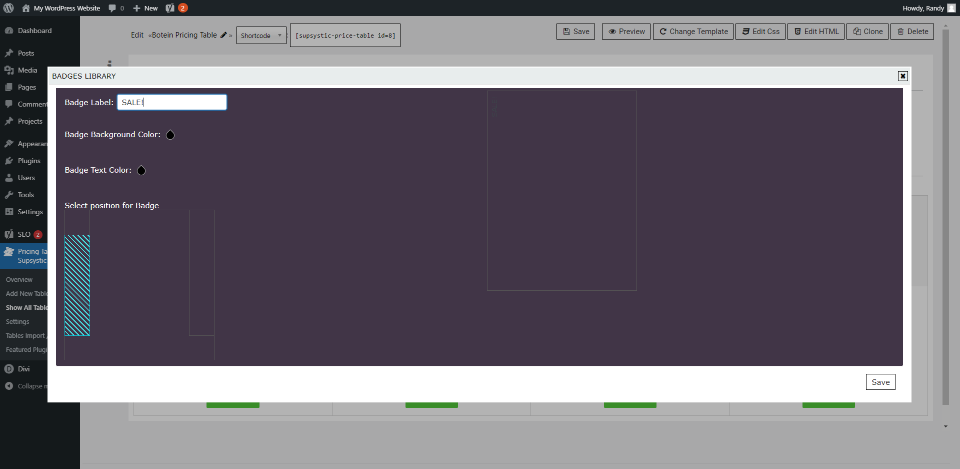Click the Change Template button

(693, 32)
